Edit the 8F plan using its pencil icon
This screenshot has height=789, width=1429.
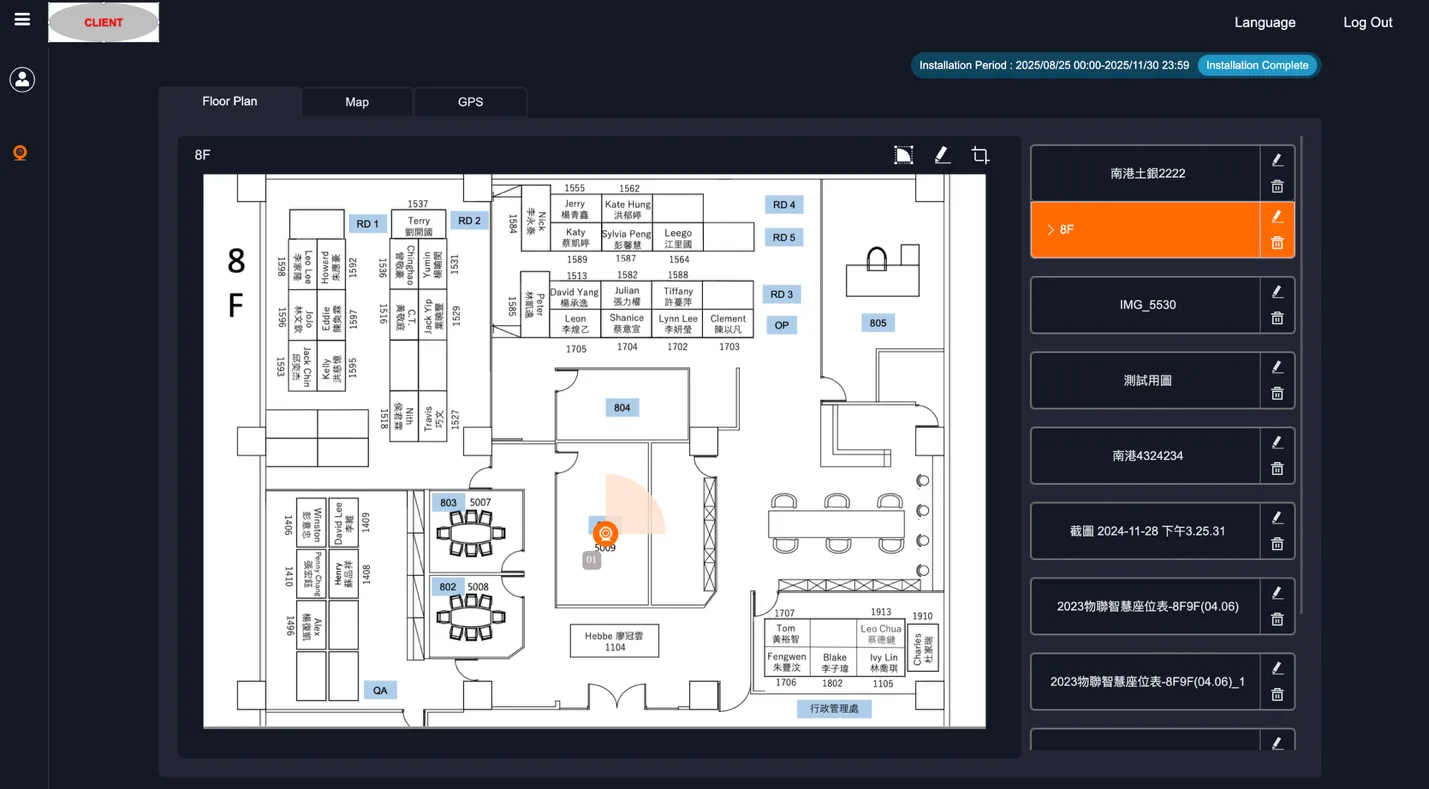1277,215
